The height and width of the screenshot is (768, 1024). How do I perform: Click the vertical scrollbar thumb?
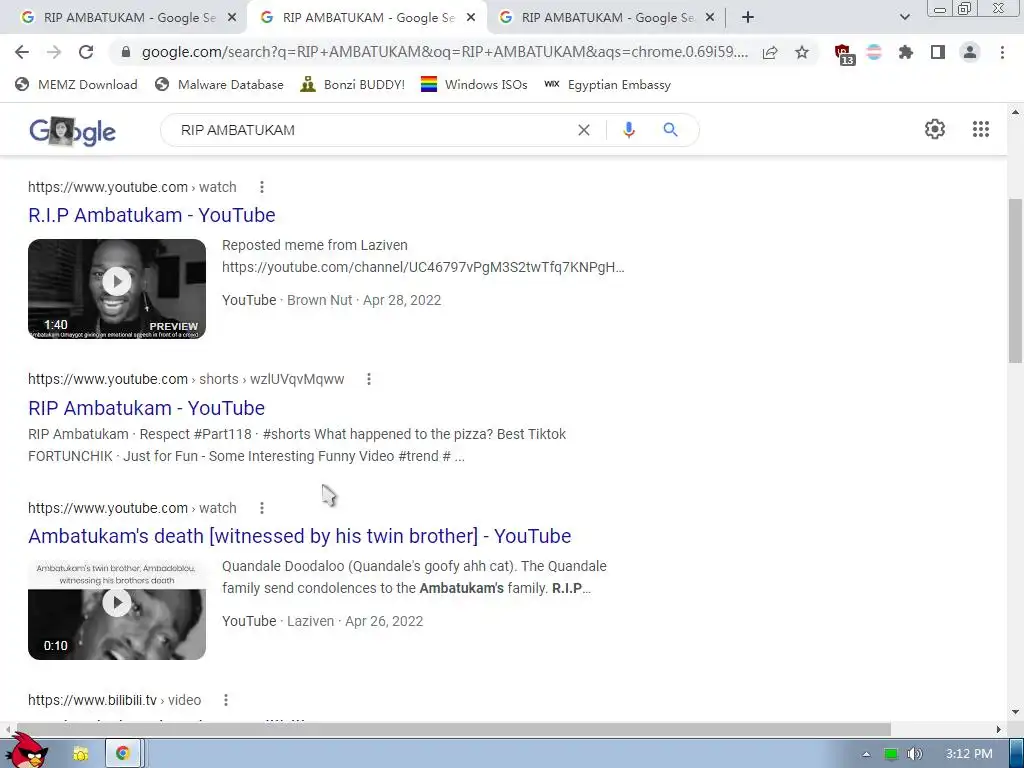tap(1015, 281)
